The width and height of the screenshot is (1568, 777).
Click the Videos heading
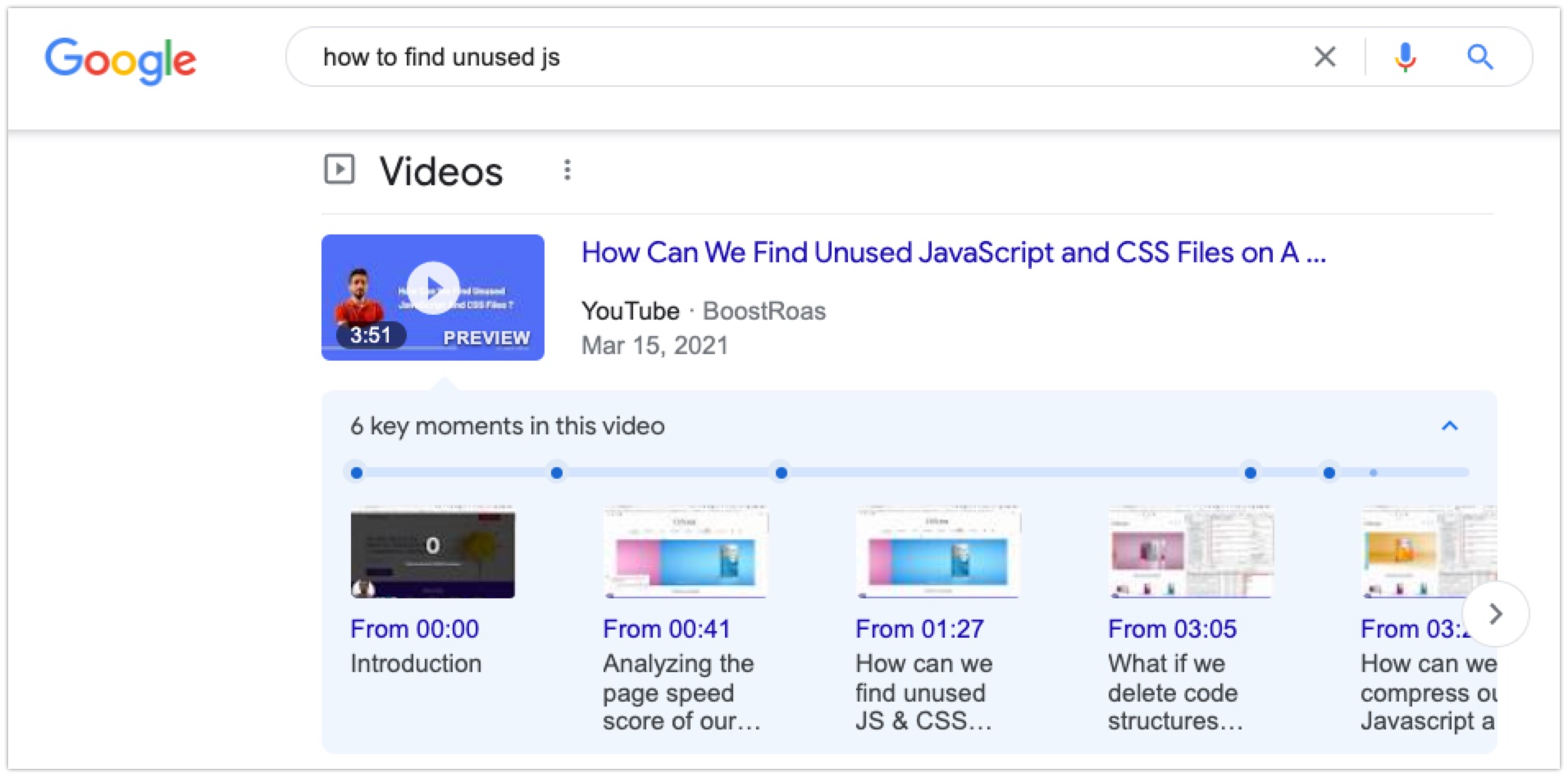pos(441,171)
